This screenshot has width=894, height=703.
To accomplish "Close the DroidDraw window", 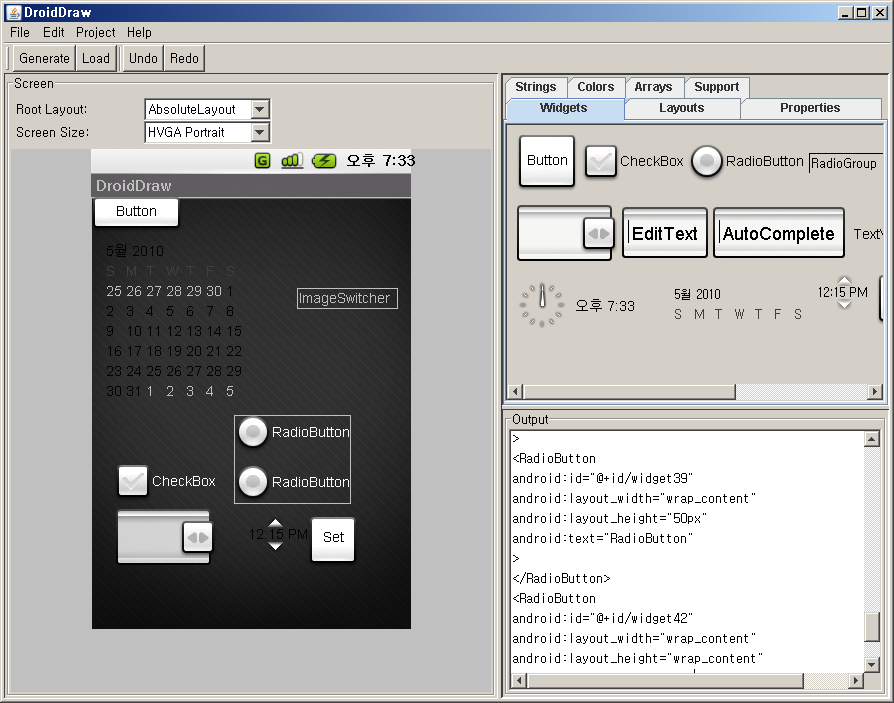I will pos(879,13).
